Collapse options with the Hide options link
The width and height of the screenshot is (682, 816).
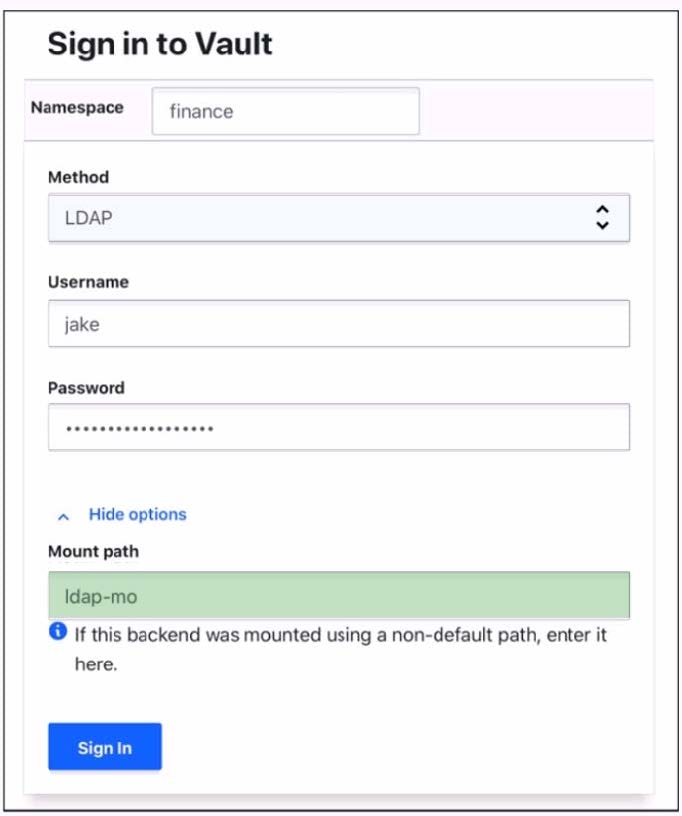pos(137,514)
